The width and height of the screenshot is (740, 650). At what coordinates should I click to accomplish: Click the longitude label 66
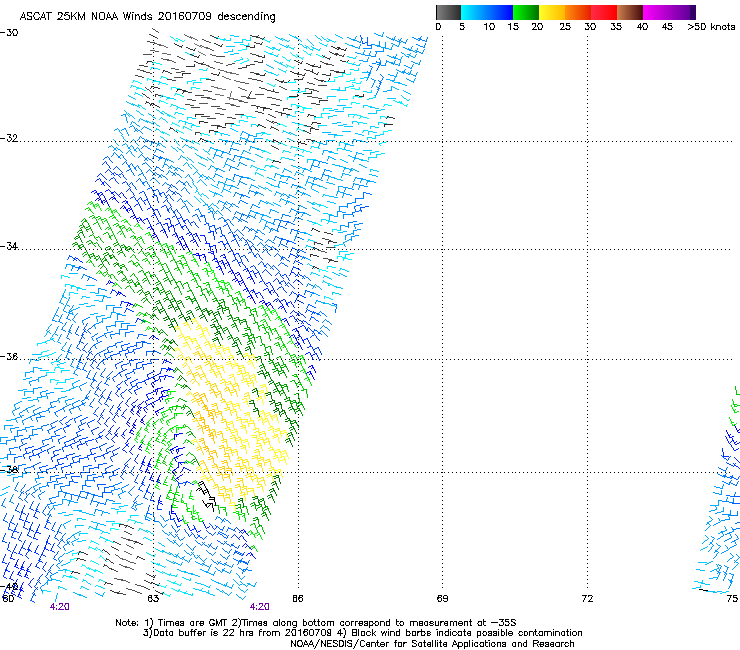click(x=297, y=599)
